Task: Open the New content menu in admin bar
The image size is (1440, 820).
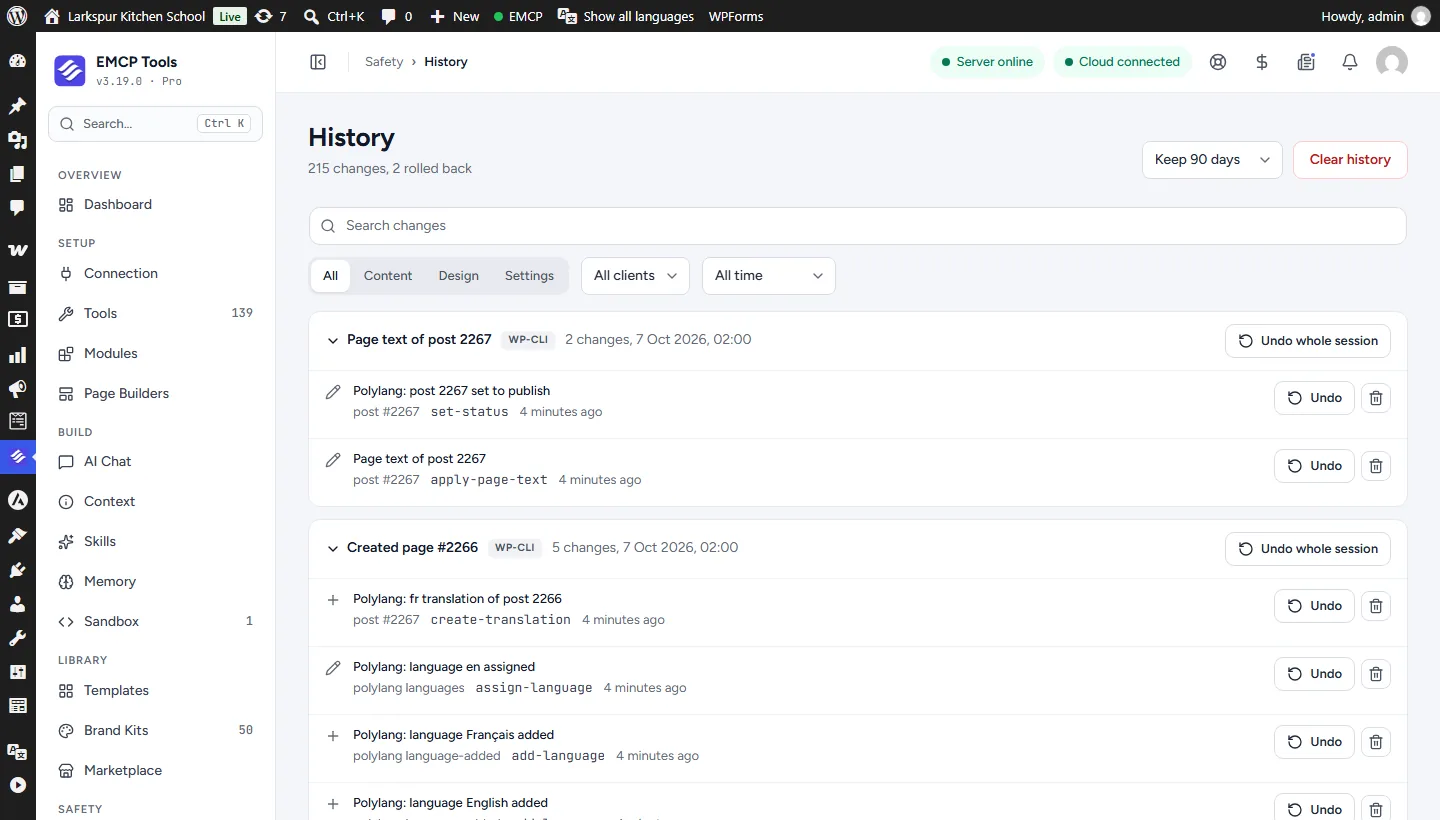Action: click(454, 16)
